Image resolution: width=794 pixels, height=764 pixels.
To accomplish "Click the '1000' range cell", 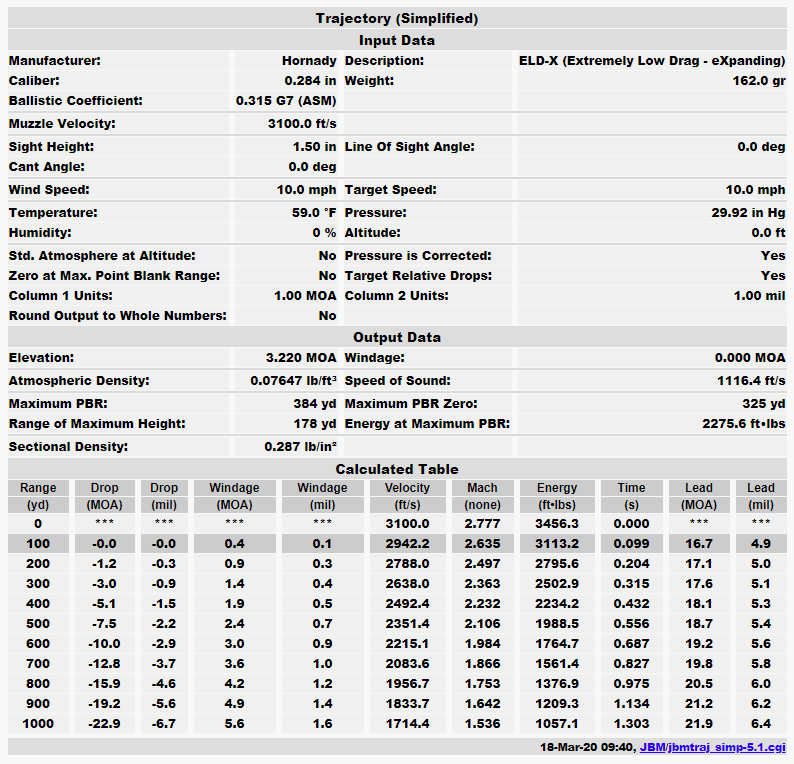I will coord(38,723).
